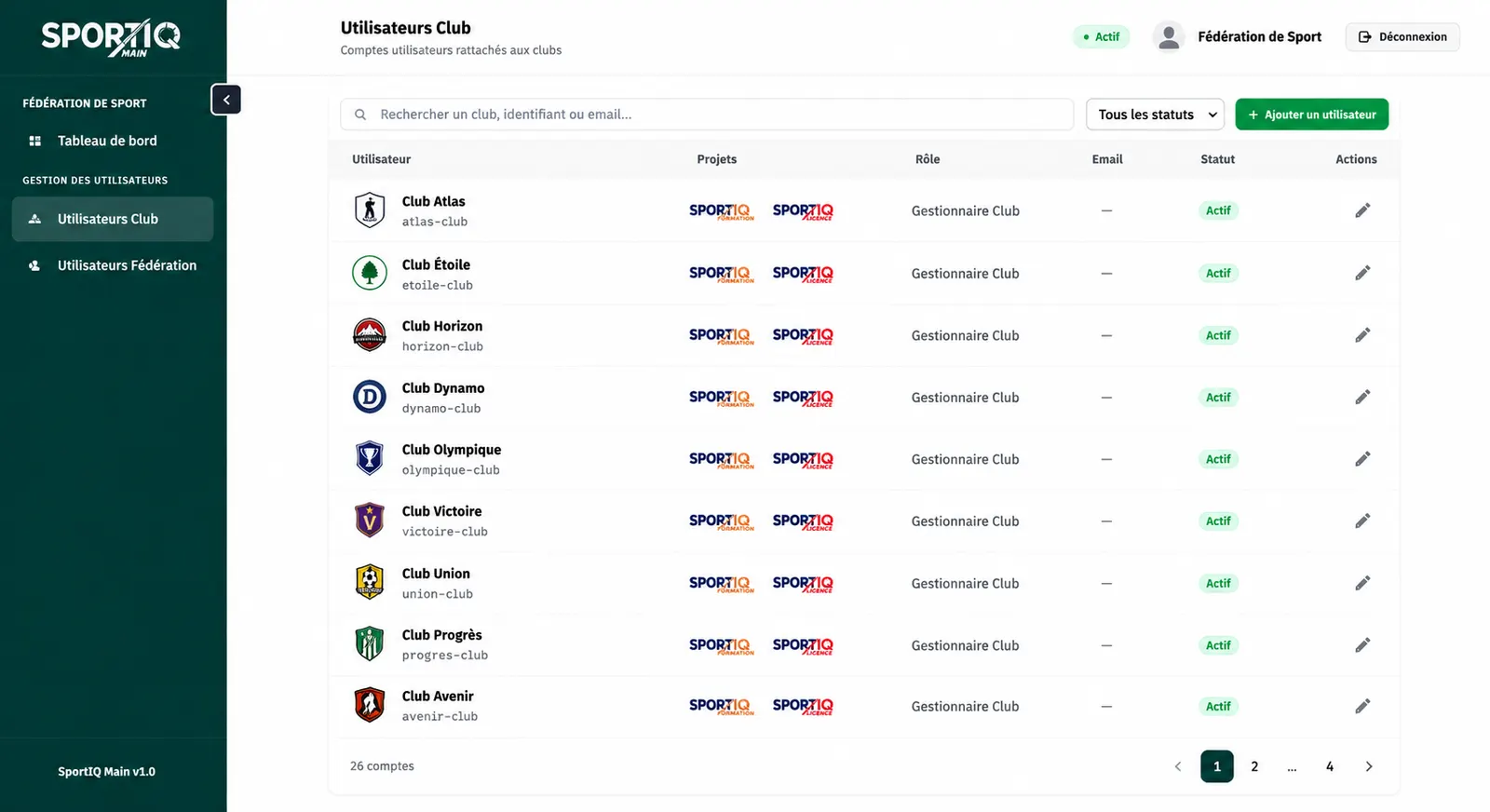Go to next page with right chevron
The height and width of the screenshot is (812, 1490).
pyautogui.click(x=1368, y=766)
